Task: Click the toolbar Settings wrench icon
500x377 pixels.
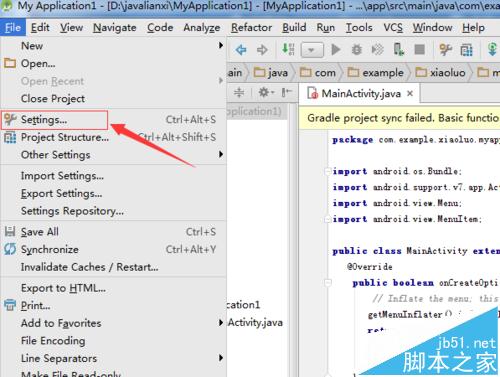Action: [445, 50]
